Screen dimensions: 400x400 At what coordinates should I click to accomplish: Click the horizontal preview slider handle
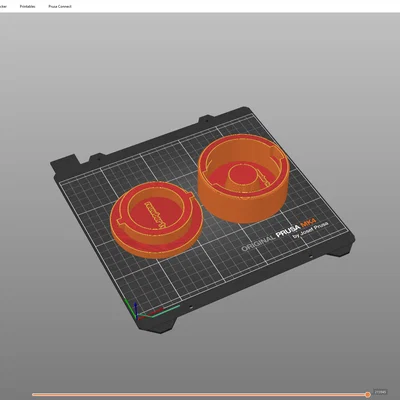(368, 395)
